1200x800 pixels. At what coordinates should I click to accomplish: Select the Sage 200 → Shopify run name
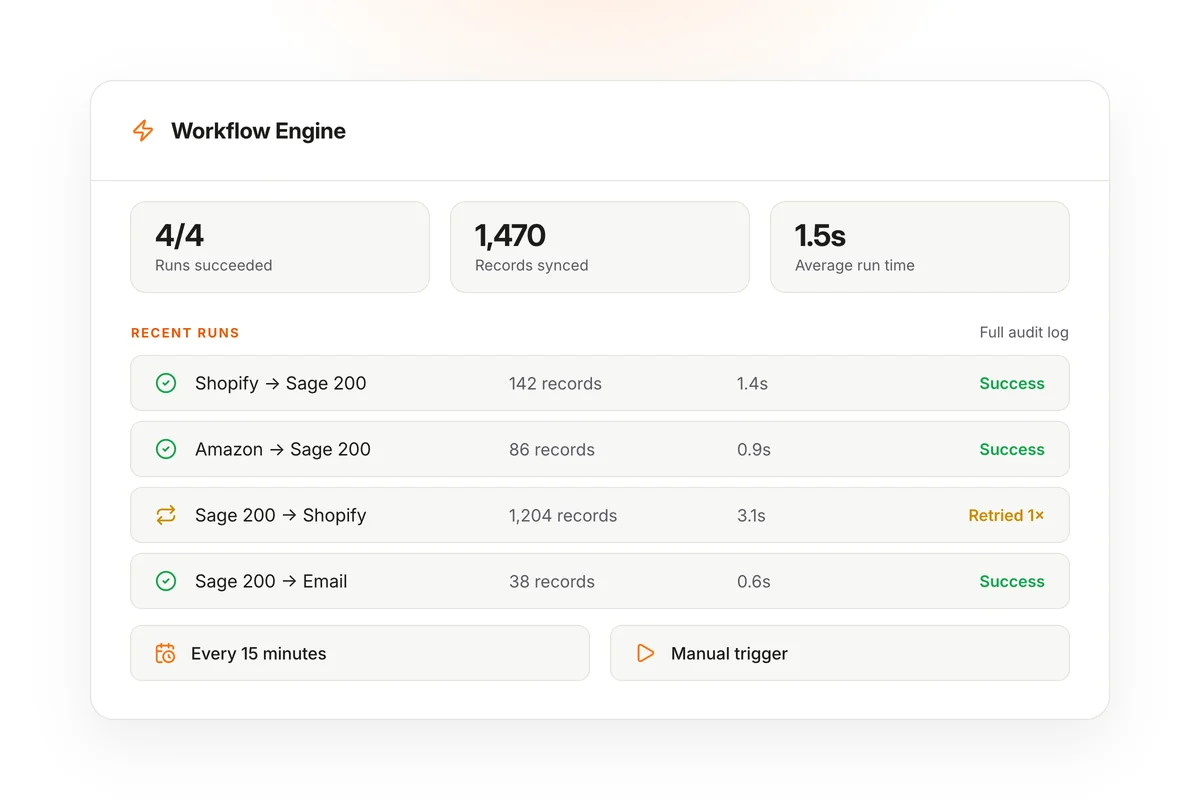[x=281, y=515]
